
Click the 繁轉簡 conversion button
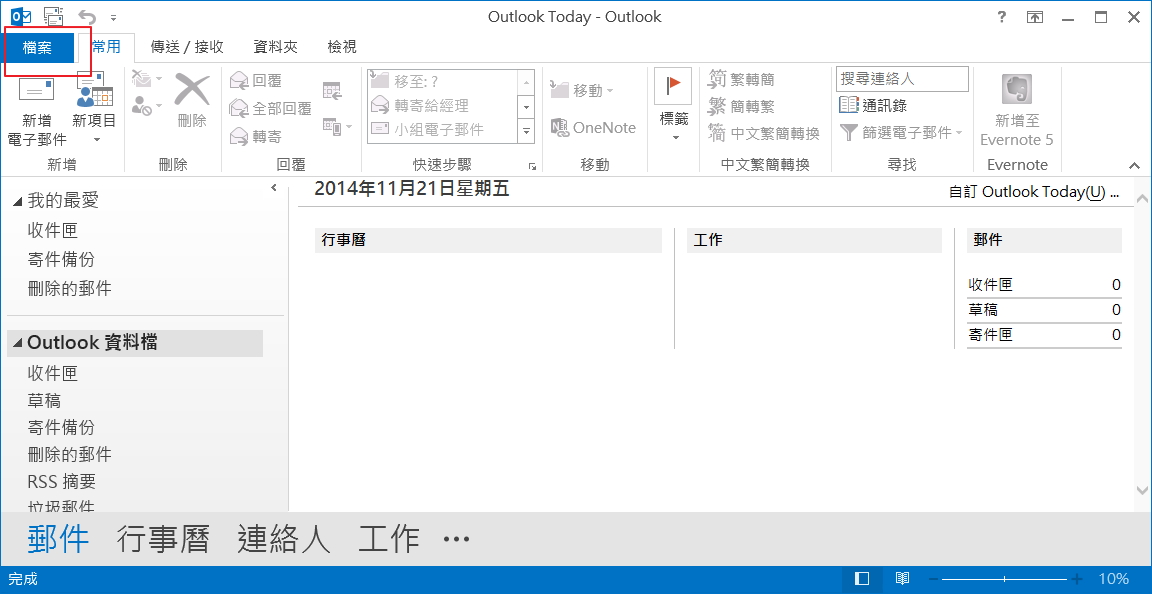[x=741, y=79]
